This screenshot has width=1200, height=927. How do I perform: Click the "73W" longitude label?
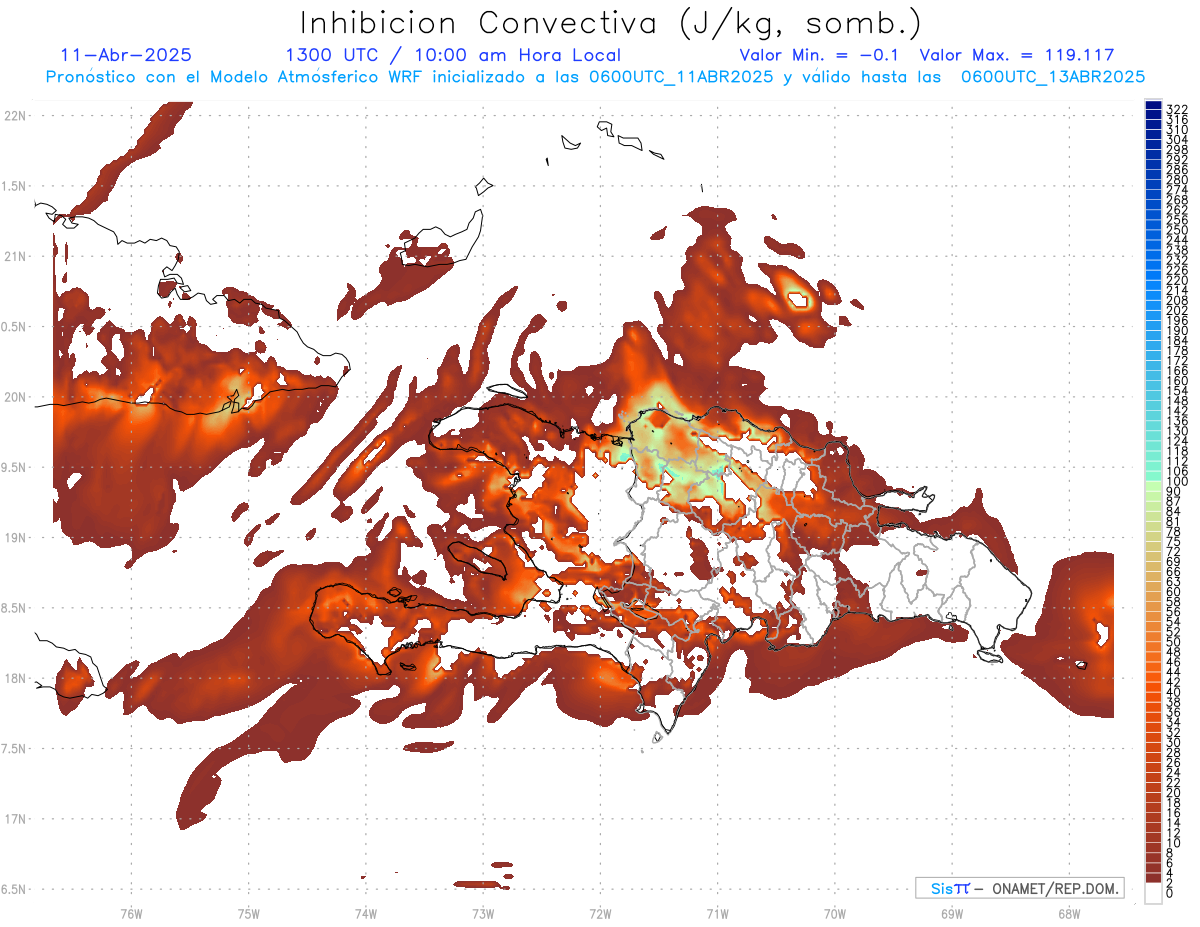483,913
